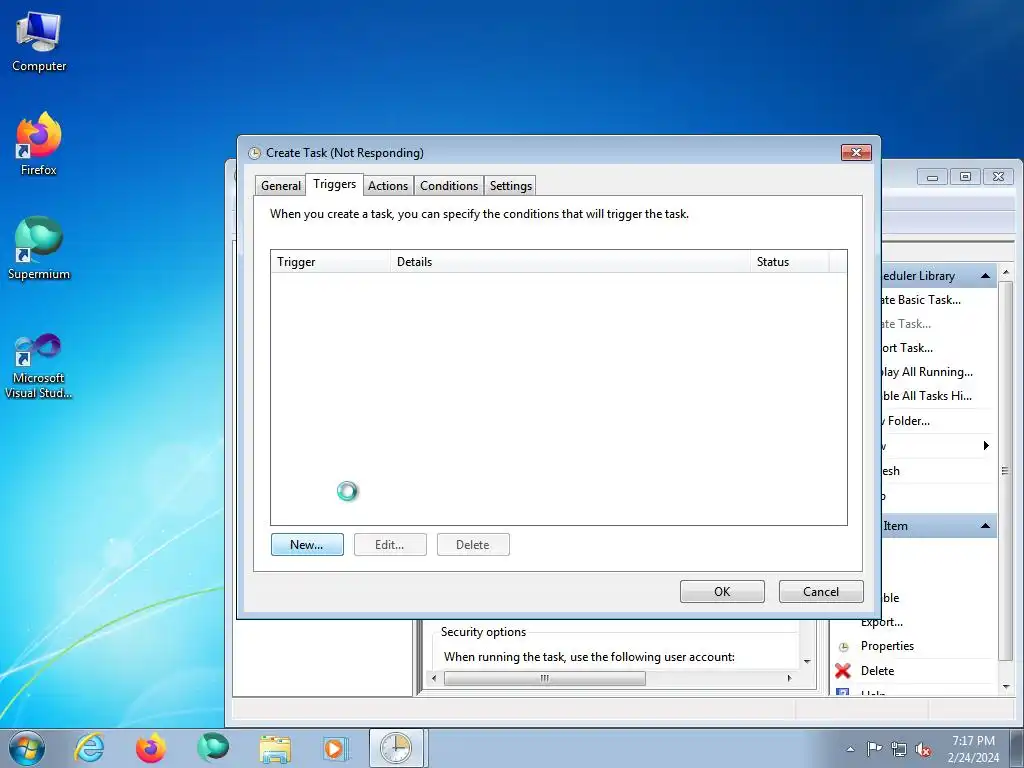Click New Folder... in the Actions pane
The width and height of the screenshot is (1024, 768).
tap(906, 421)
